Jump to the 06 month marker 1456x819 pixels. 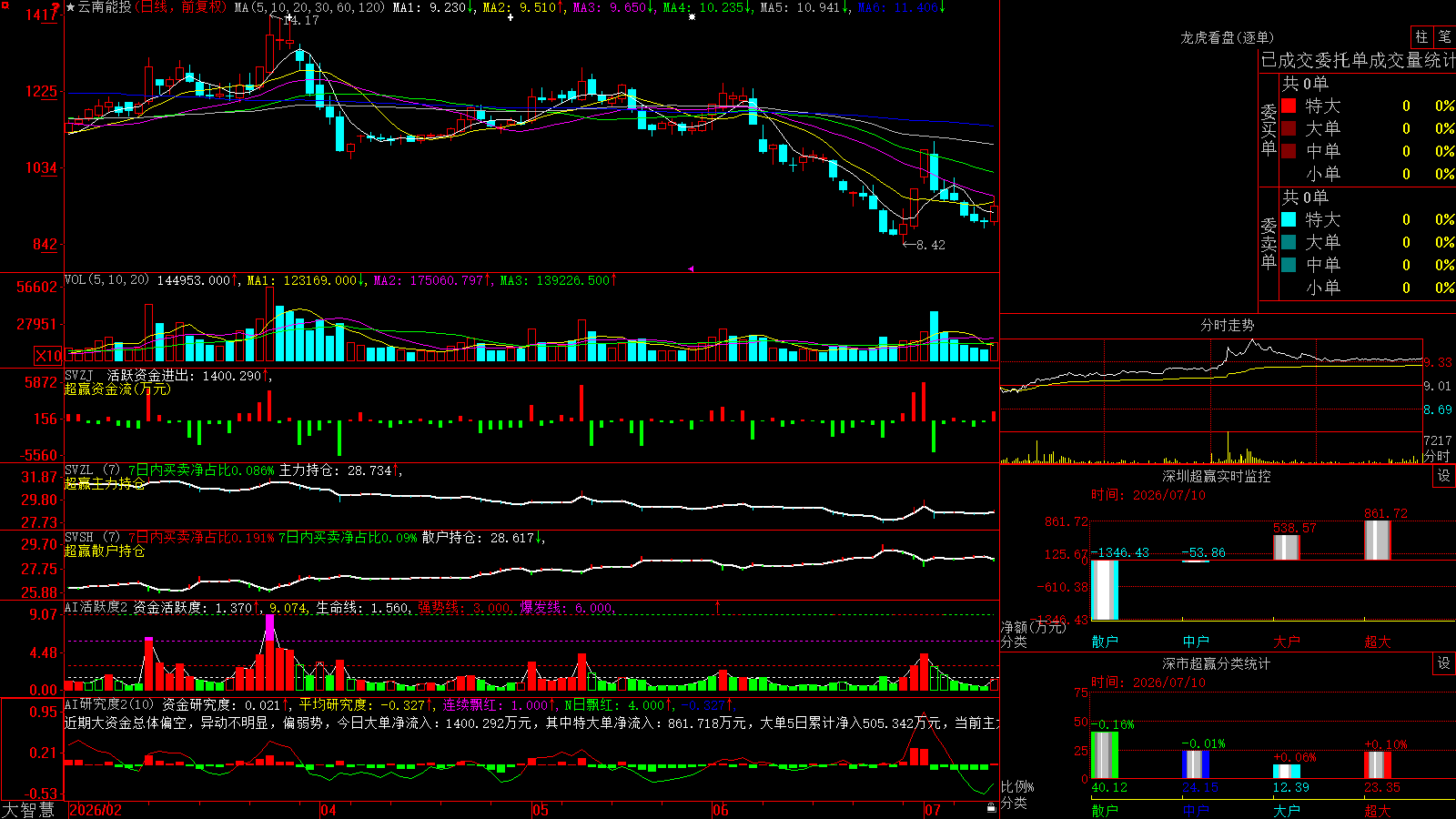[721, 810]
